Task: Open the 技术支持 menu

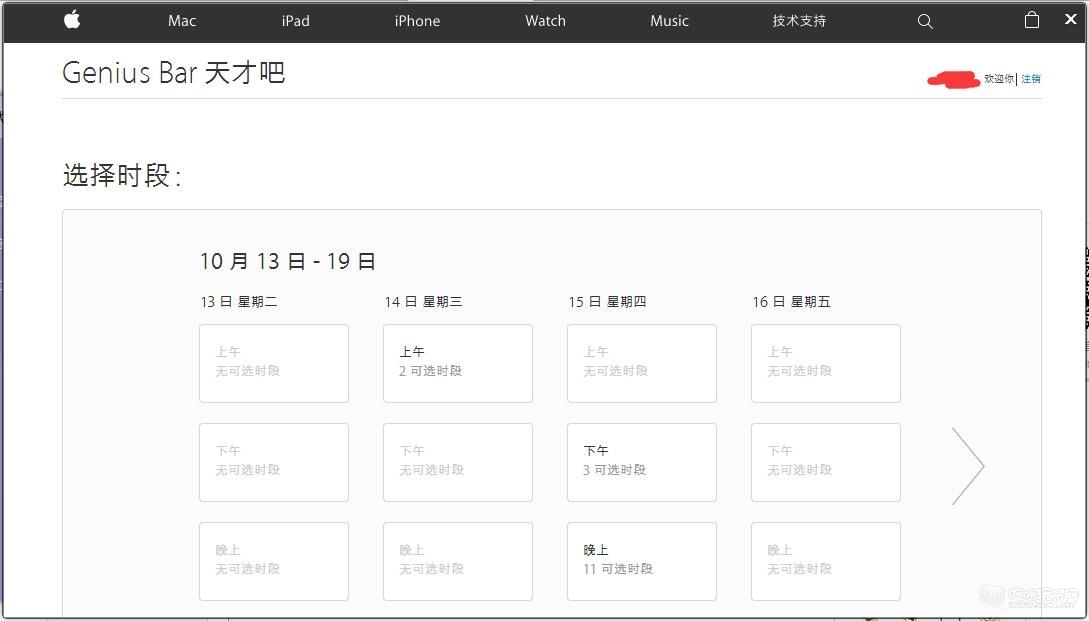Action: (x=799, y=21)
